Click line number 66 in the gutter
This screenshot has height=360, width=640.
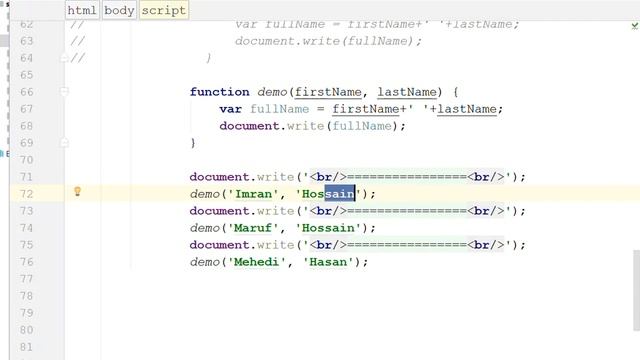click(x=27, y=92)
